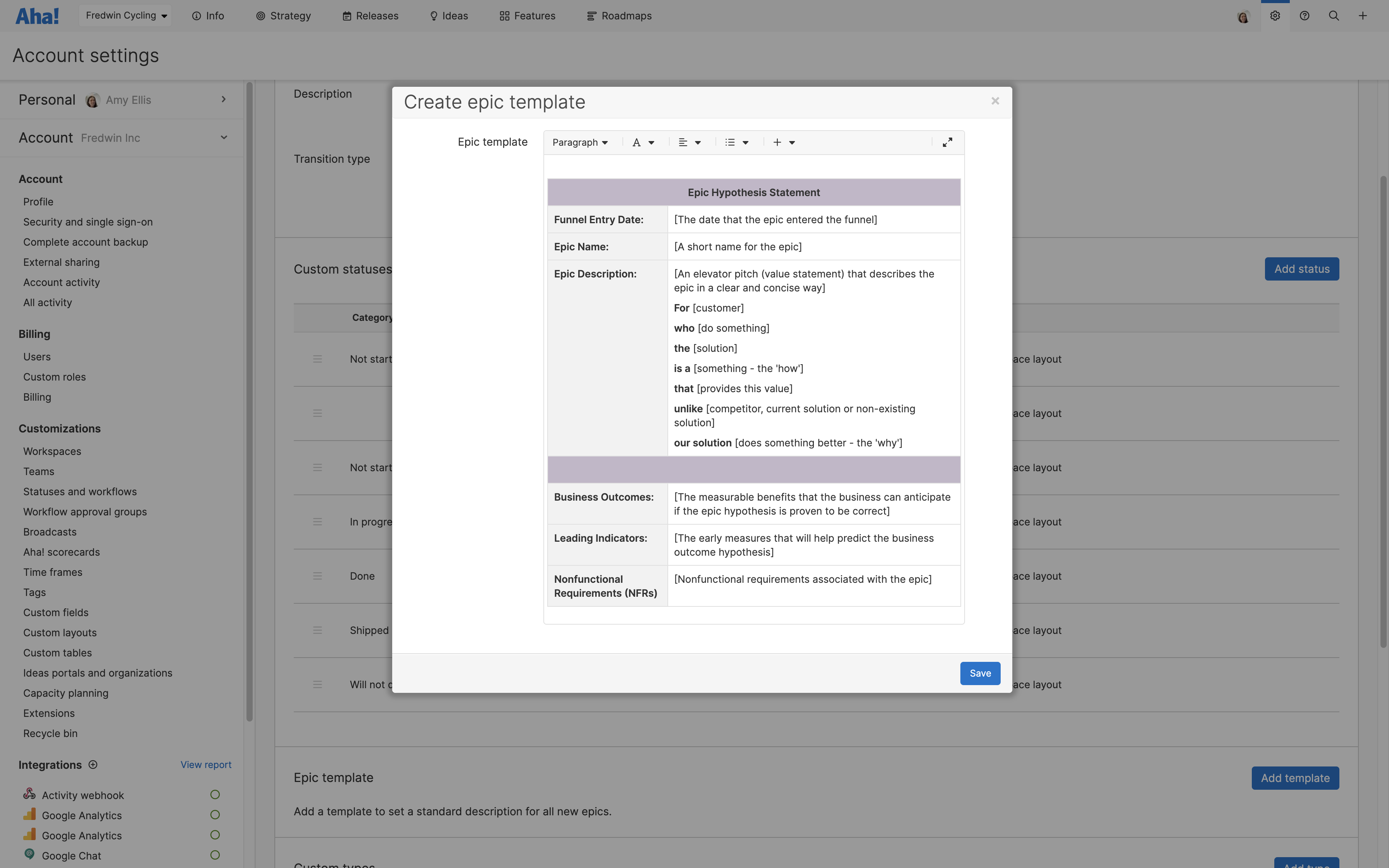
Task: Click the Save button in the dialog
Action: tap(980, 673)
